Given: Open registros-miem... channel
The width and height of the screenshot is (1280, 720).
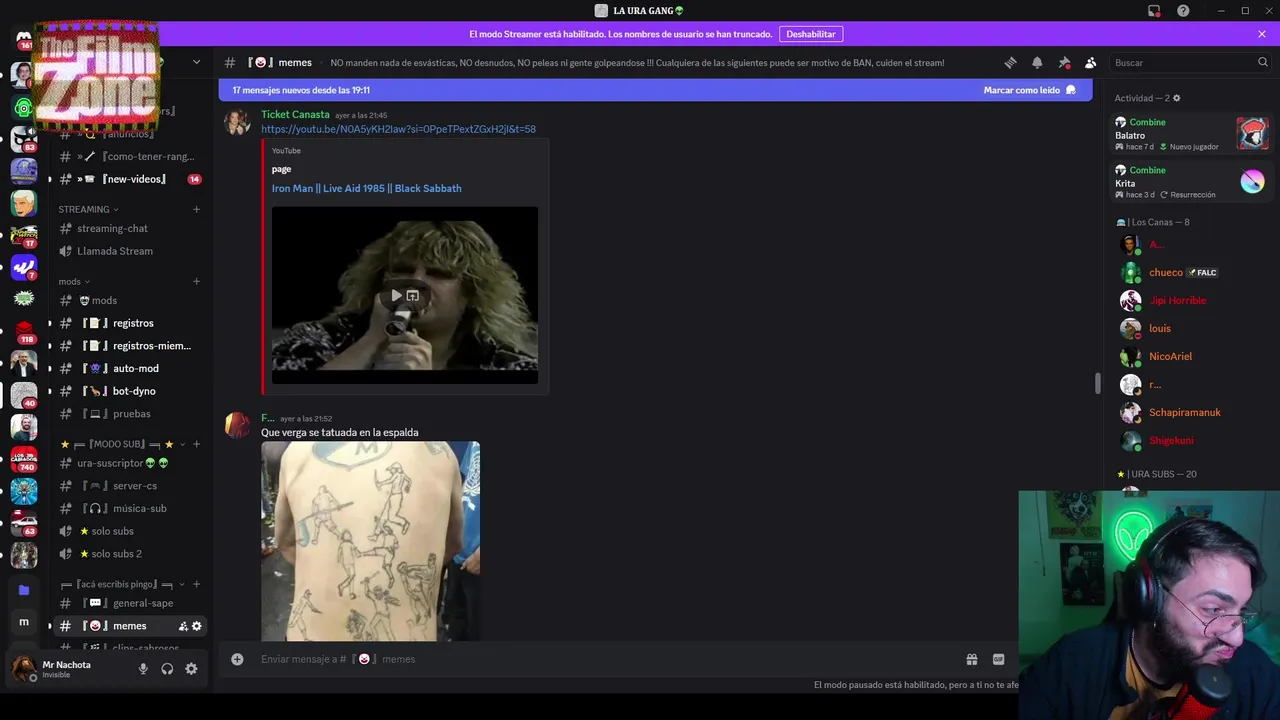Looking at the screenshot, I should coord(129,346).
